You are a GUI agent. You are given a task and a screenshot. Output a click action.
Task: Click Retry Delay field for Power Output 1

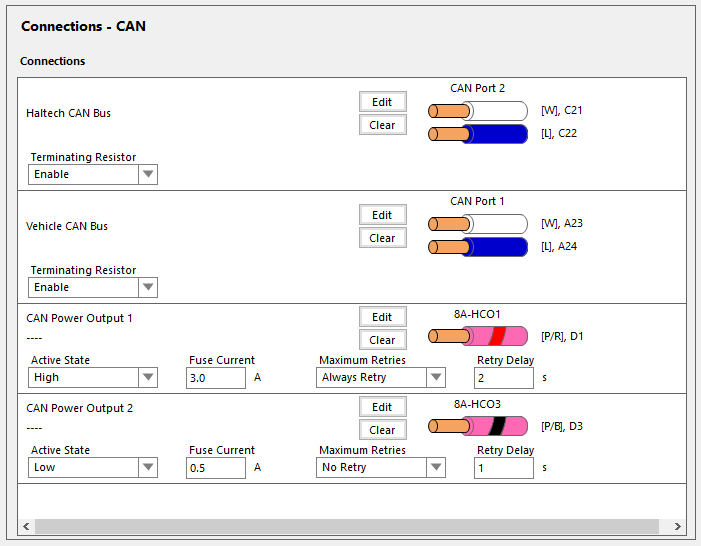[x=504, y=378]
